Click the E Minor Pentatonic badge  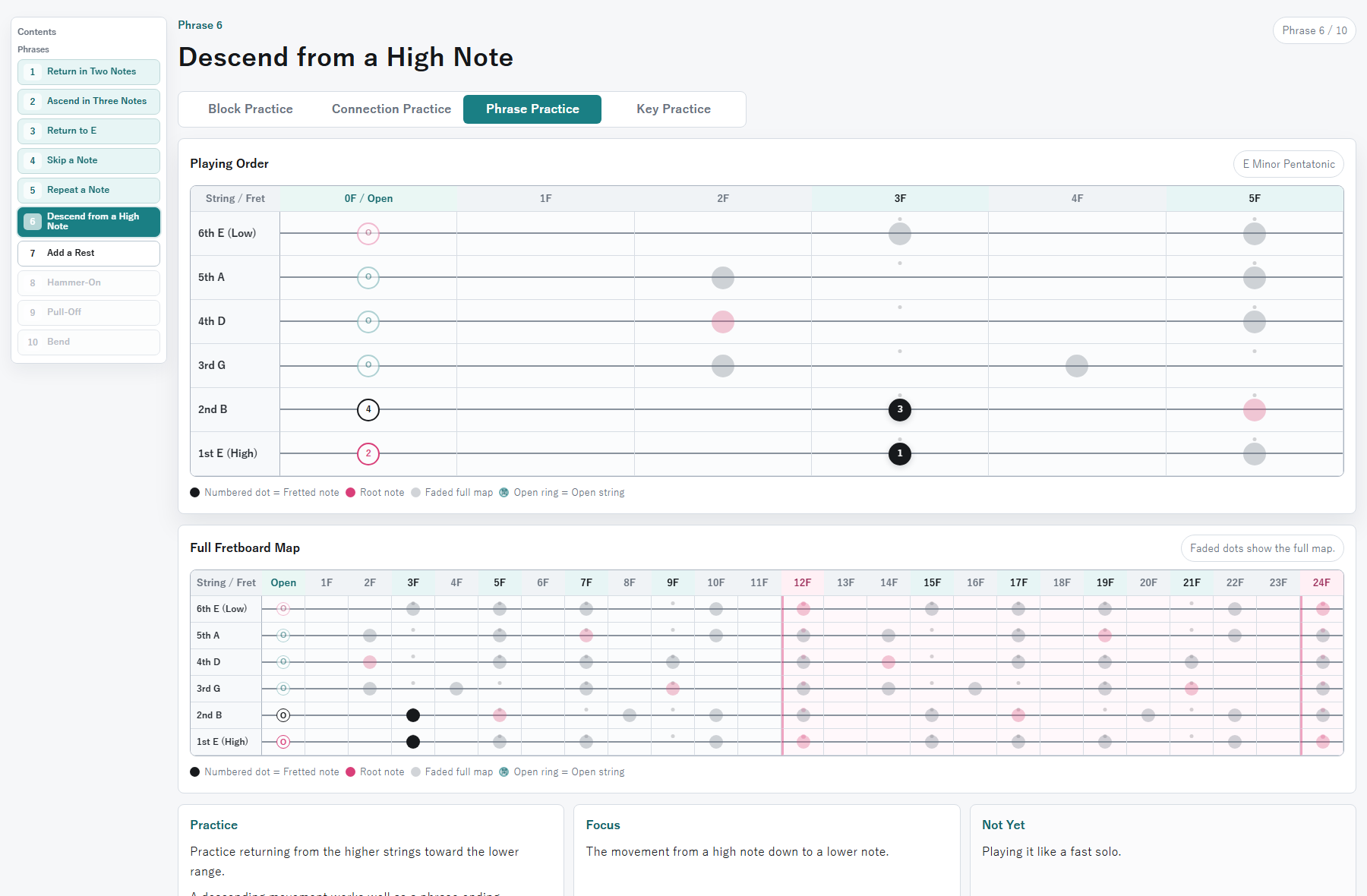pos(1289,164)
